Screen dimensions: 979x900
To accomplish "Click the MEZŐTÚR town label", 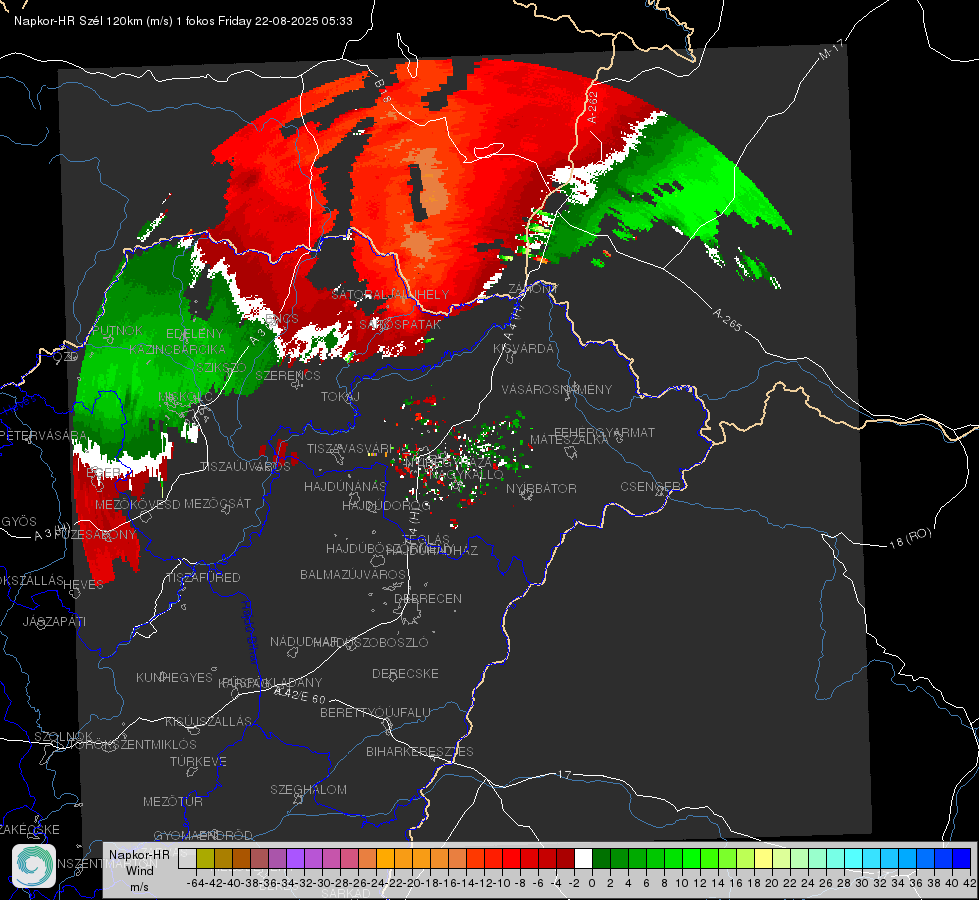I will tap(172, 801).
